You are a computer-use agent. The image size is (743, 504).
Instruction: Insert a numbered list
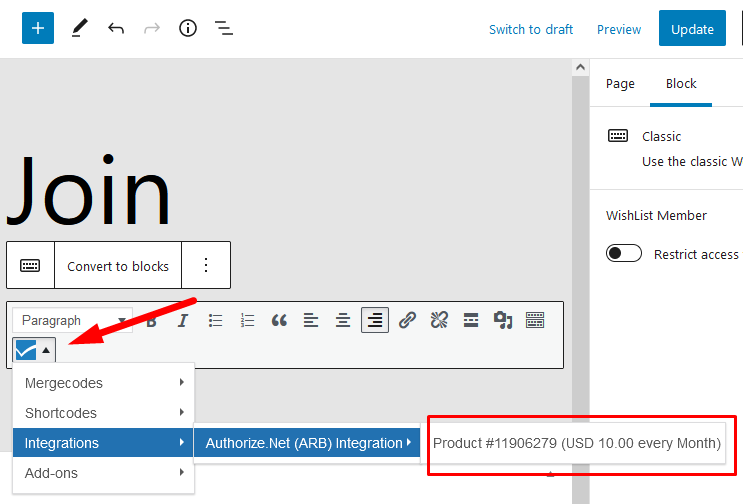coord(247,321)
